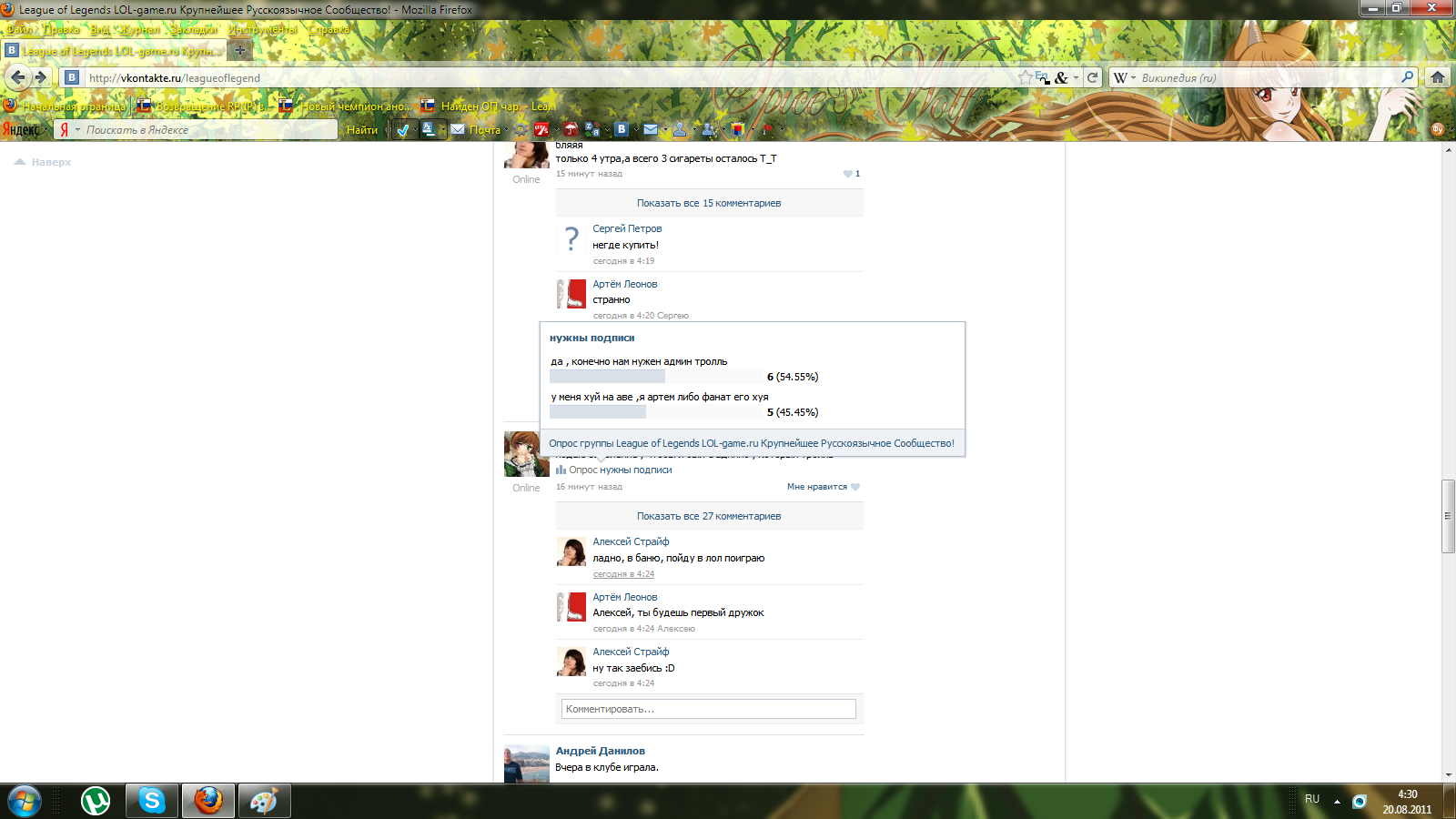Open the red flag toolbar icon
The image size is (1456, 819).
[767, 129]
